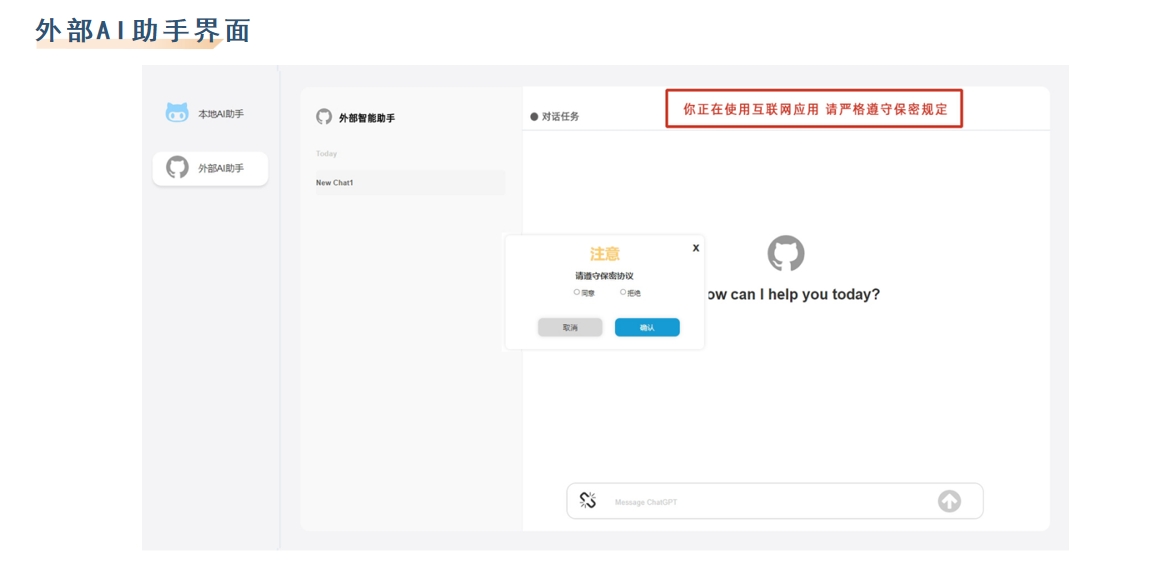Click the 请遵守保密协议 text in dialog
This screenshot has width=1174, height=569.
coord(604,276)
